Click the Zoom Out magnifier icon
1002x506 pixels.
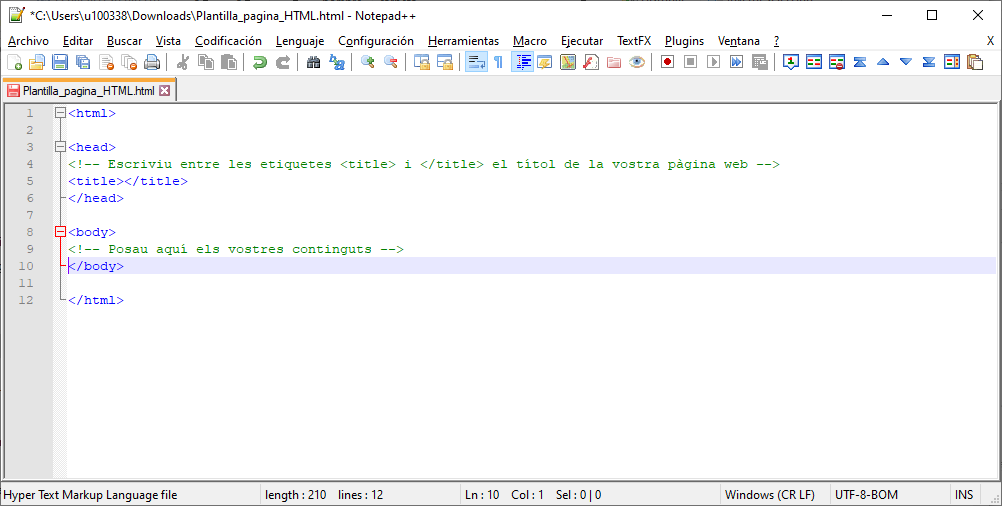390,62
